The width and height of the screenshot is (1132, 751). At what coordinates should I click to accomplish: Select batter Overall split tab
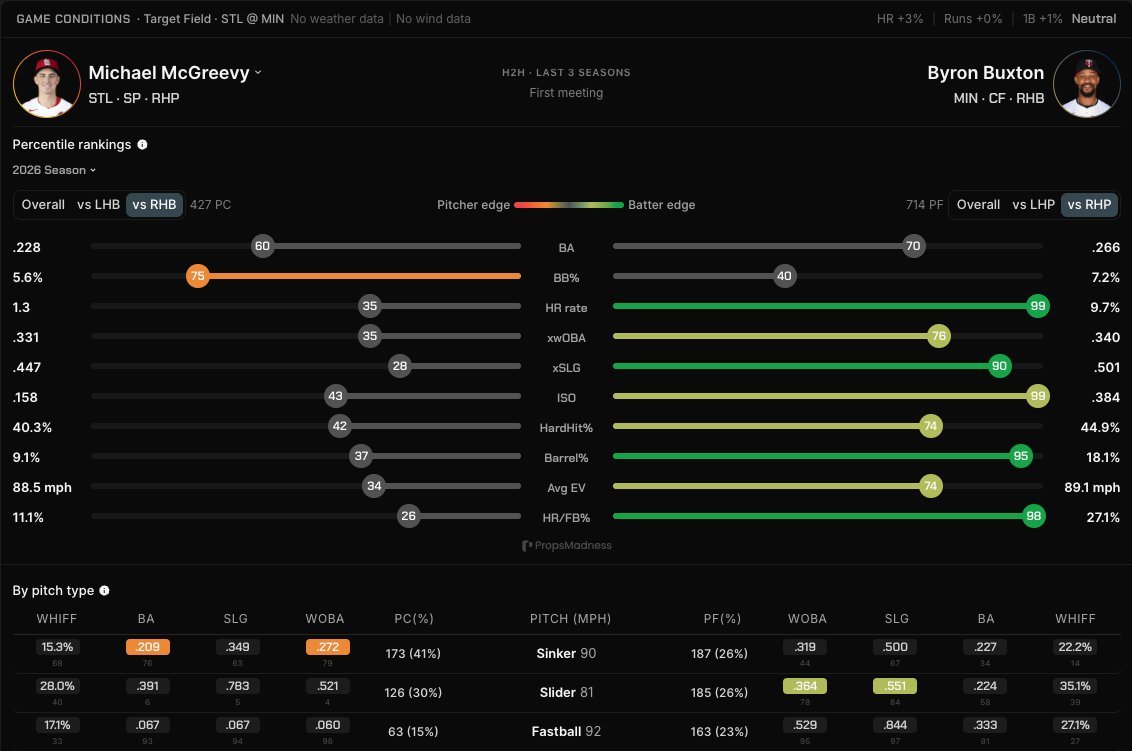[x=978, y=204]
